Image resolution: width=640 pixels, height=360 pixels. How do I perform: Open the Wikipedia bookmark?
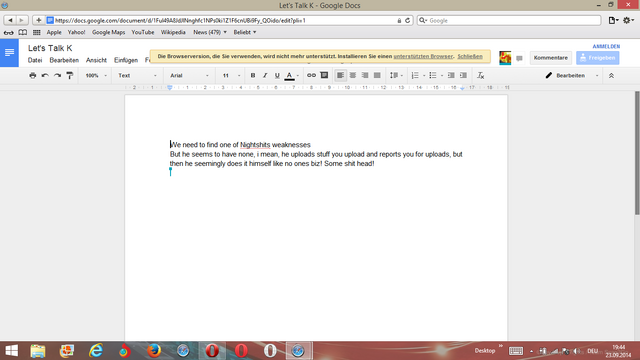point(173,32)
